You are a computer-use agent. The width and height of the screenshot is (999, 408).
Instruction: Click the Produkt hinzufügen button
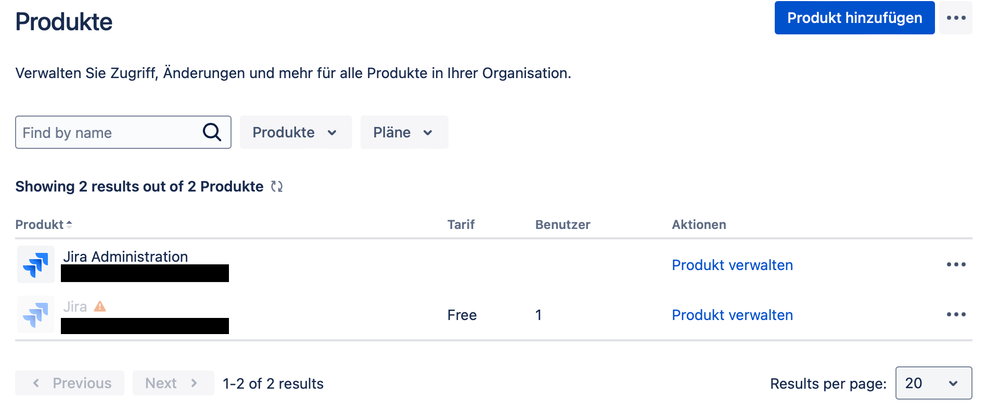click(854, 18)
